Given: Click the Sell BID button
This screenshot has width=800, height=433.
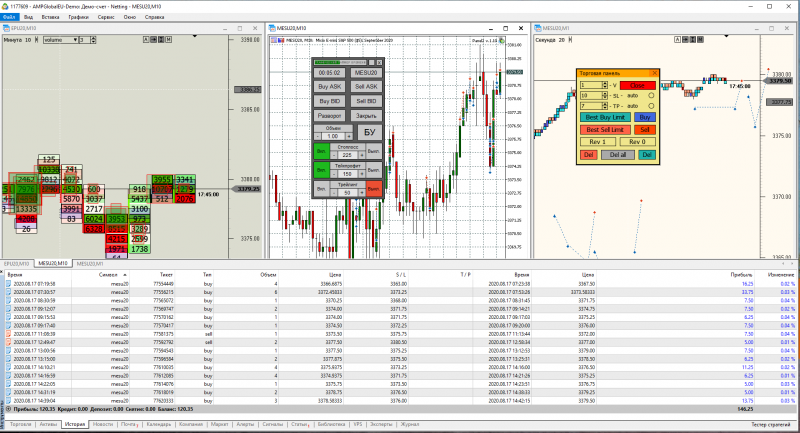Looking at the screenshot, I should point(366,101).
